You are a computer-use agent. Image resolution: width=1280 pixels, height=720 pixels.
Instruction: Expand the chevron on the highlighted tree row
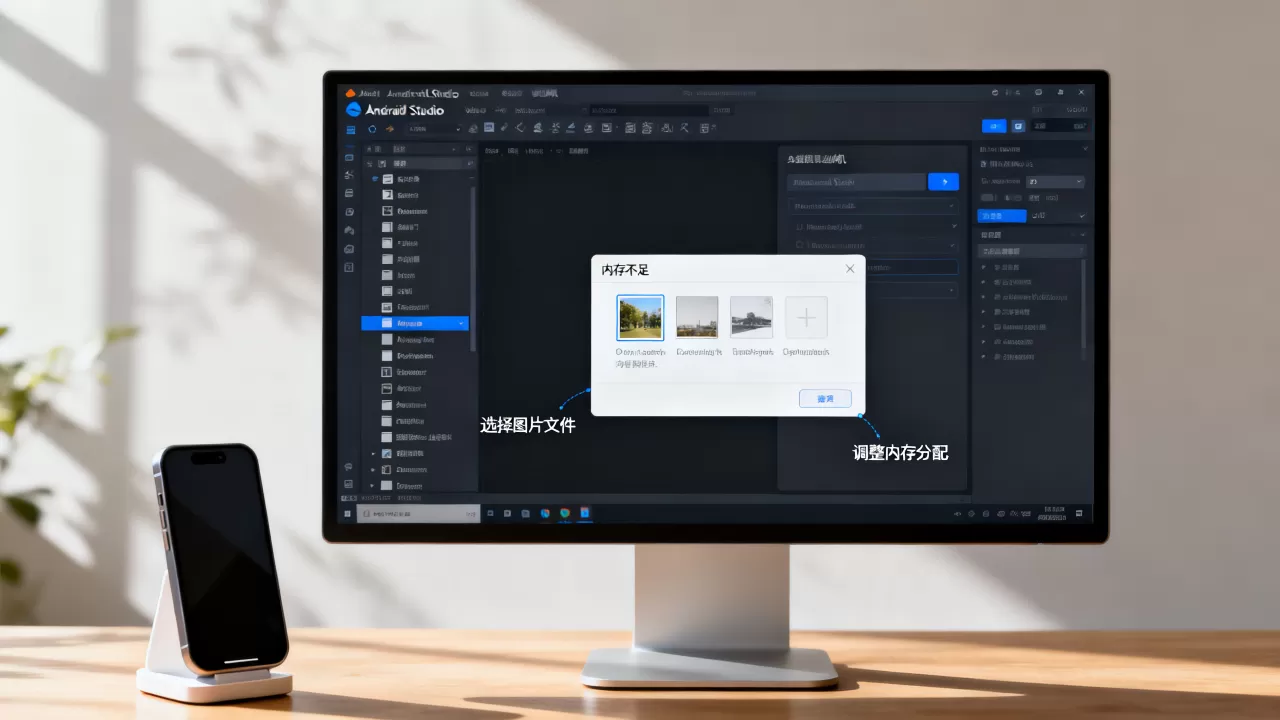[461, 324]
